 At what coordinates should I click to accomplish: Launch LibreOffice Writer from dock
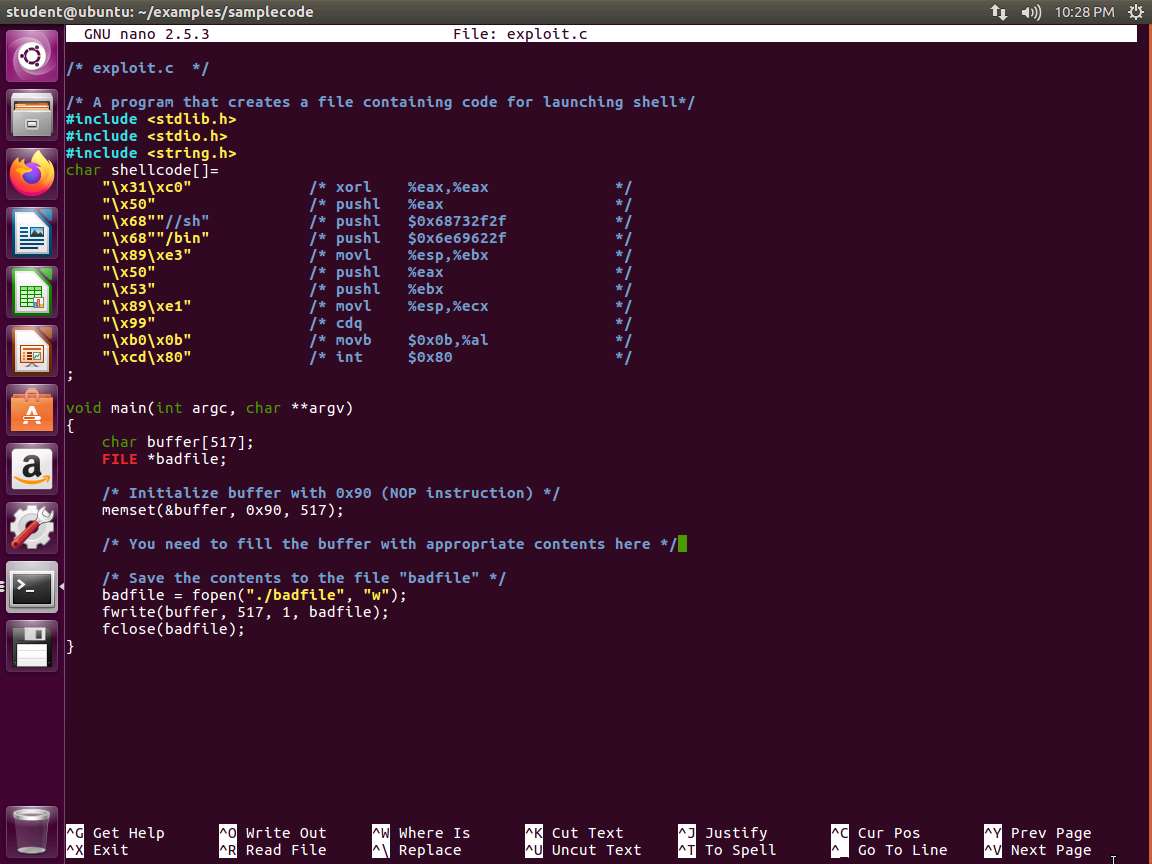(32, 235)
